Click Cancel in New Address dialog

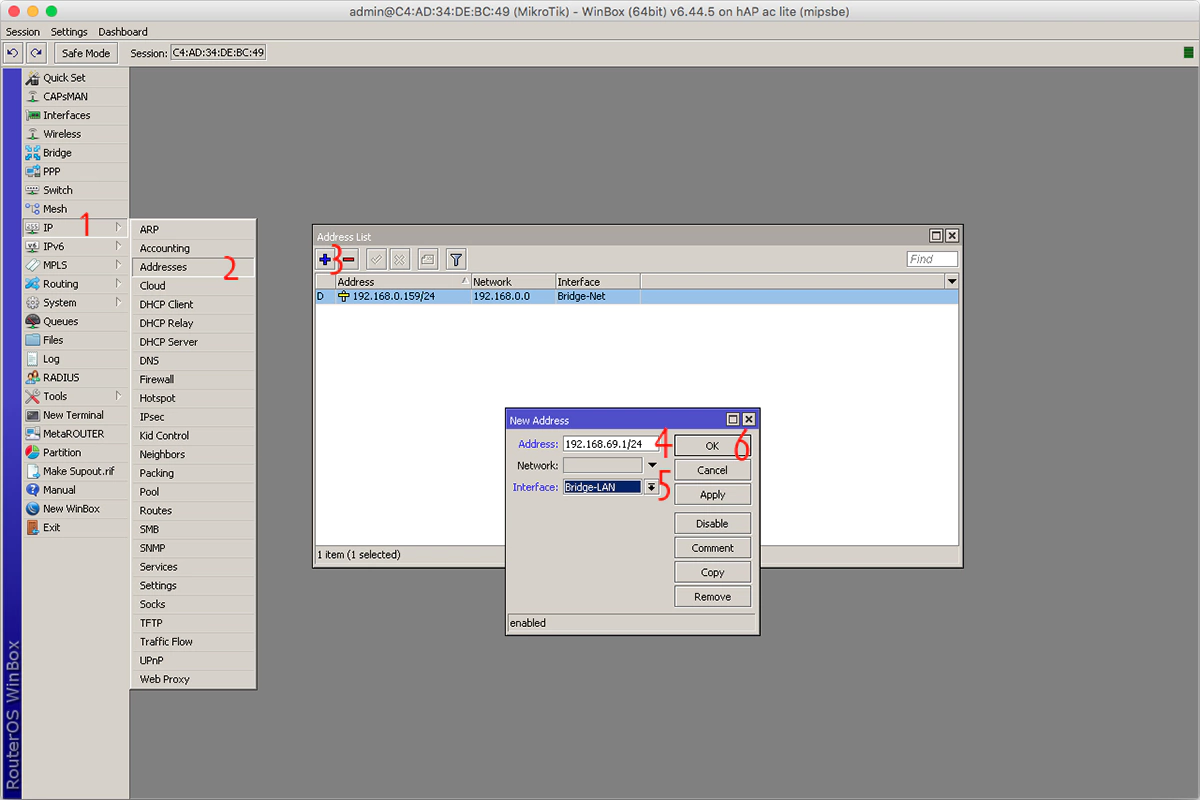(x=712, y=470)
